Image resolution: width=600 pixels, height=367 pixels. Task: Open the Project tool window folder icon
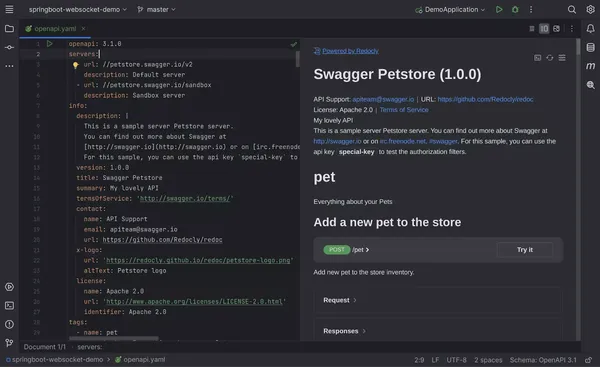pyautogui.click(x=9, y=29)
